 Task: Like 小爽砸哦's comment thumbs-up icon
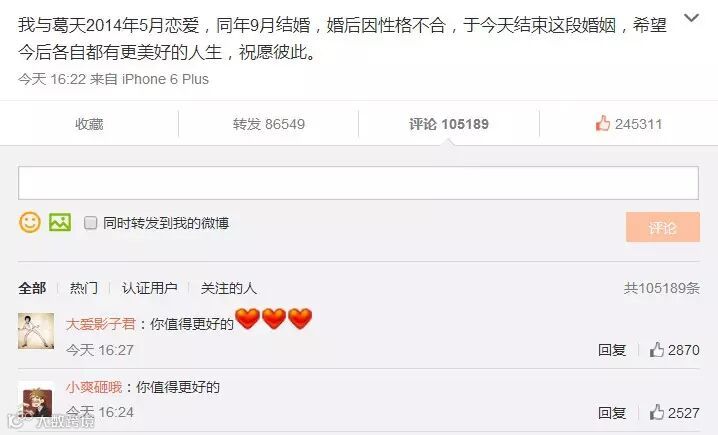click(657, 412)
